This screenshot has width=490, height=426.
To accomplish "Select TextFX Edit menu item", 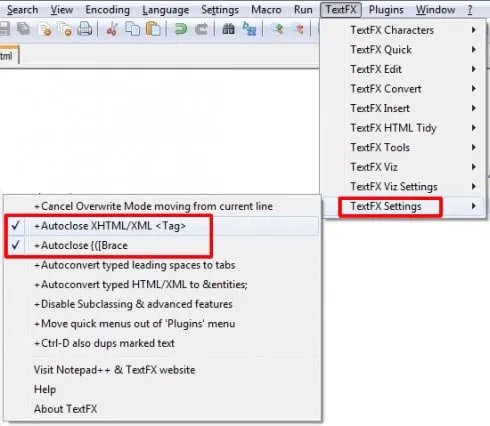I will (403, 69).
